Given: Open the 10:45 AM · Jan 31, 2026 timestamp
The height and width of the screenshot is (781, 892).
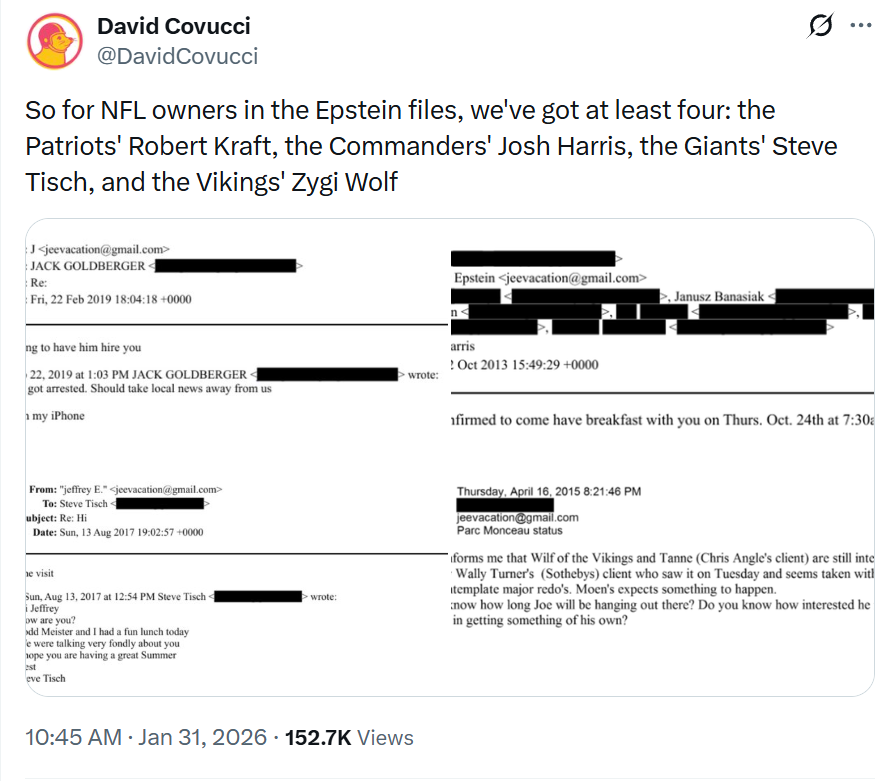Looking at the screenshot, I should coord(146,737).
